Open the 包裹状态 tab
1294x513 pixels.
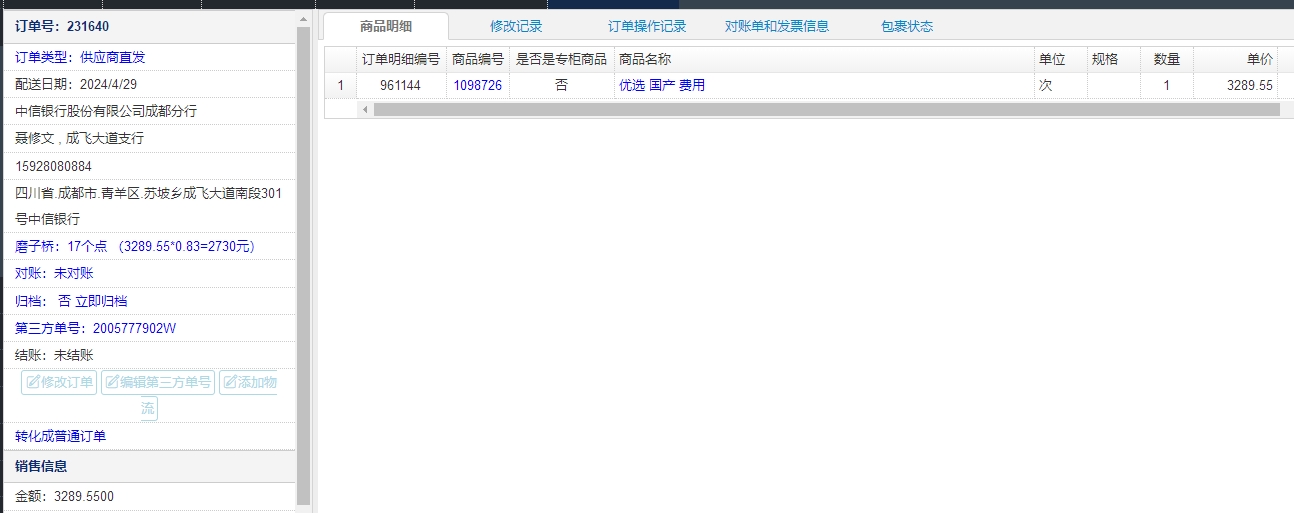click(x=907, y=26)
